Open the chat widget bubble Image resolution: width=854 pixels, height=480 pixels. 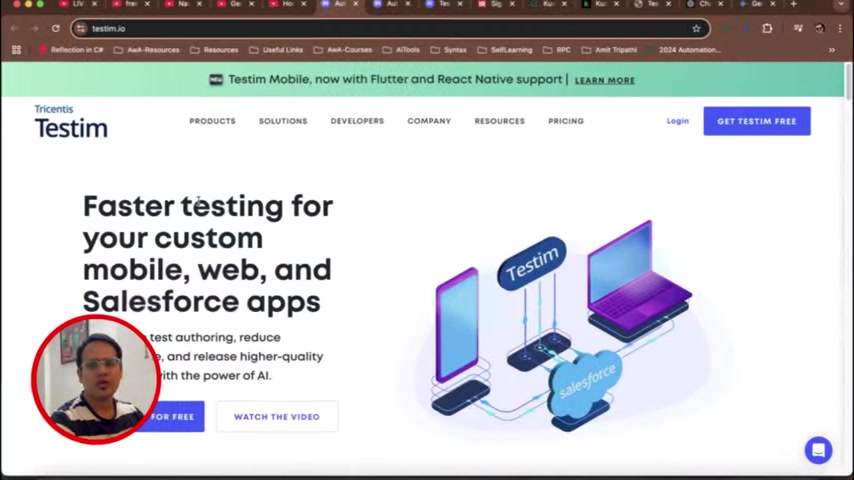pyautogui.click(x=818, y=450)
